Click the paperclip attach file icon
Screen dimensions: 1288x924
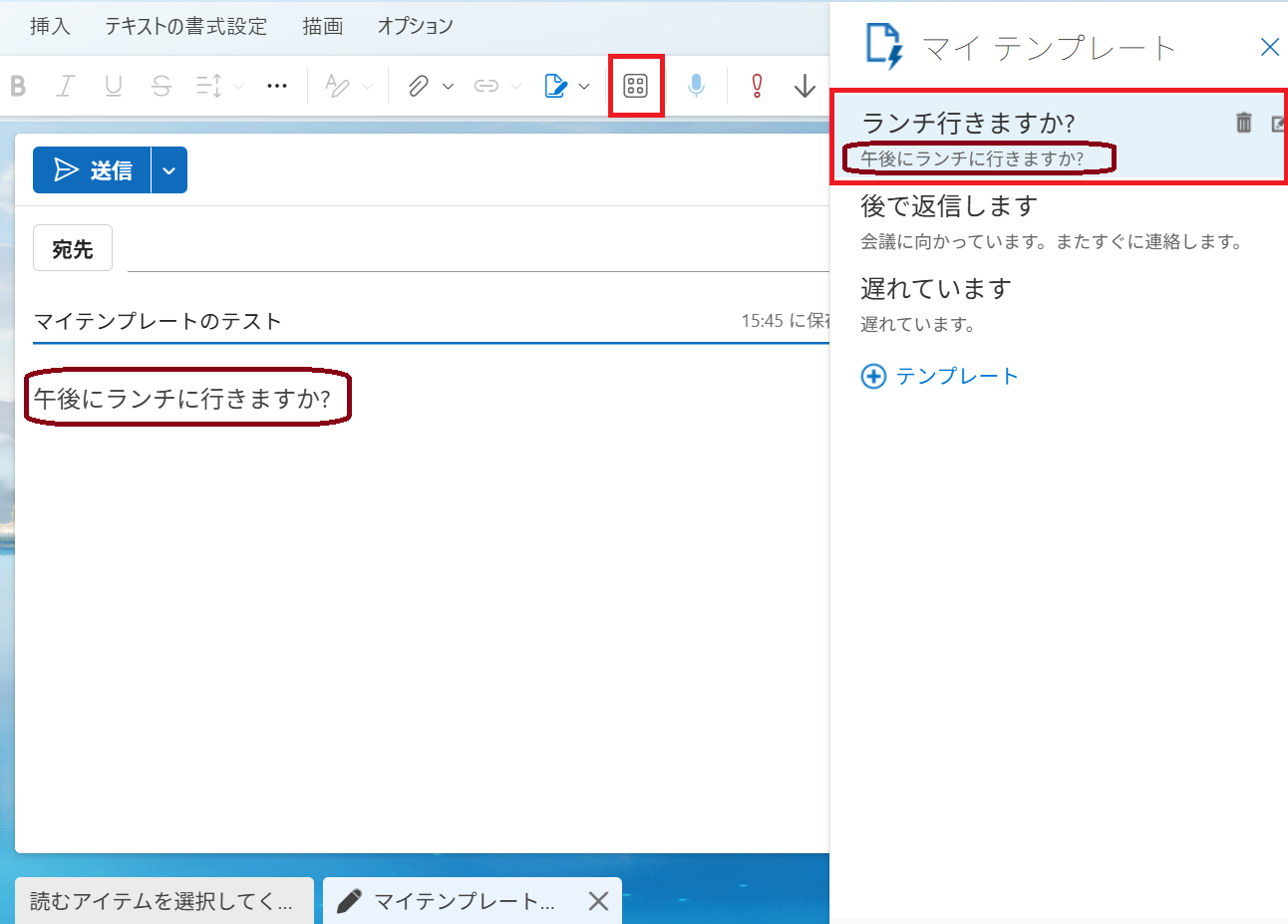point(419,86)
